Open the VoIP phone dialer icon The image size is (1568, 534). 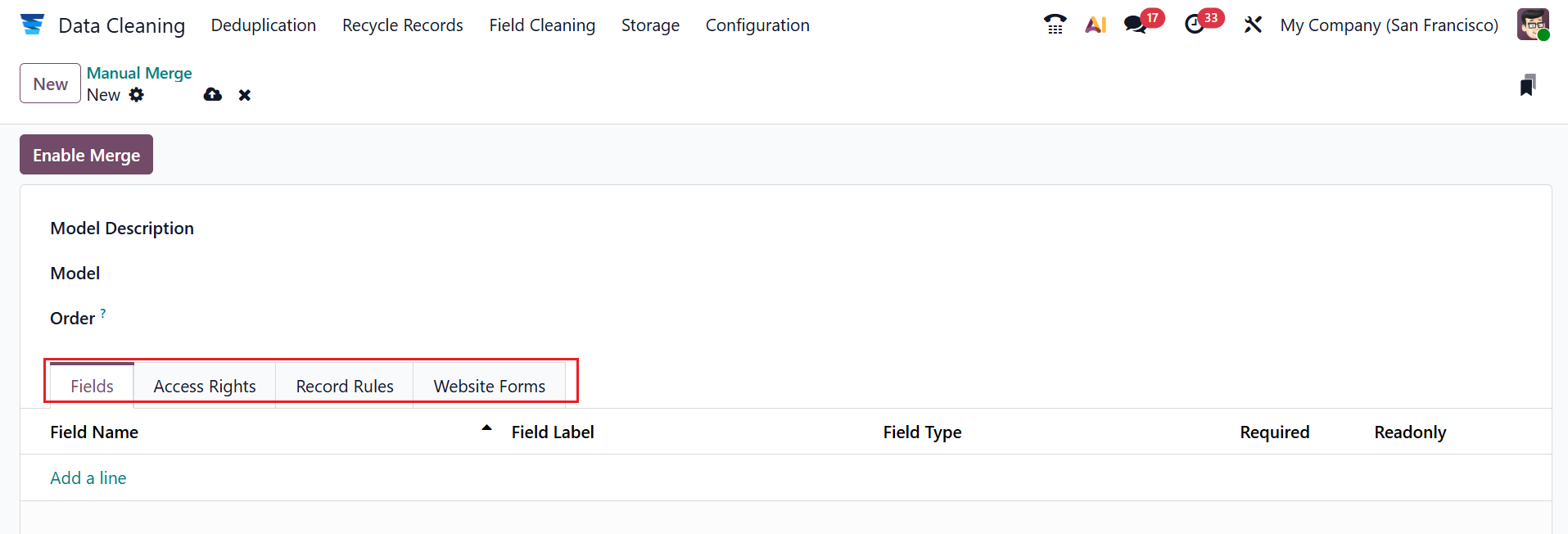click(x=1055, y=25)
